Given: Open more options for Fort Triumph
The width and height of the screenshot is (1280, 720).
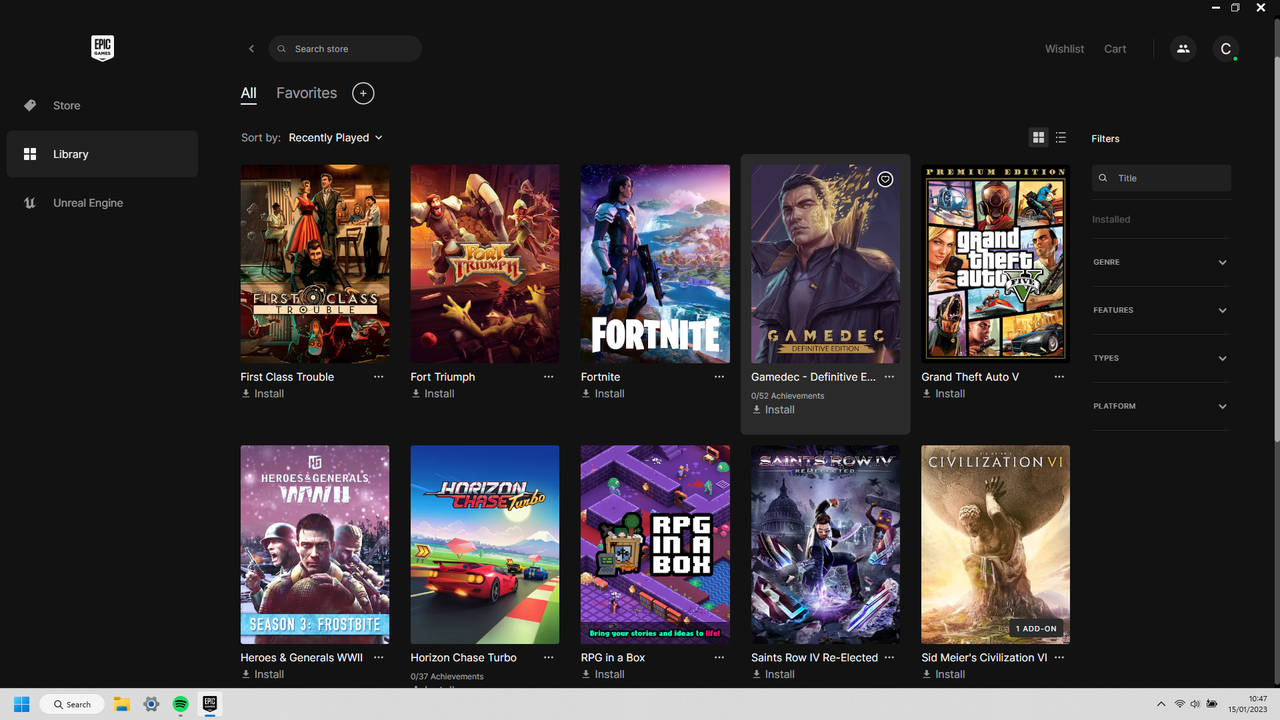Looking at the screenshot, I should [549, 377].
